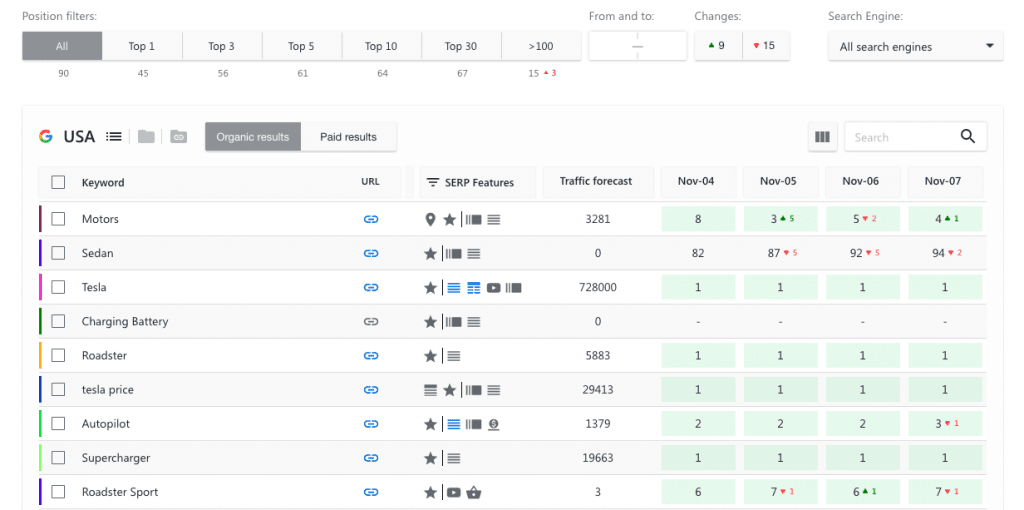This screenshot has height=510, width=1024.
Task: Open the Roadster row URL link icon
Action: tap(371, 356)
